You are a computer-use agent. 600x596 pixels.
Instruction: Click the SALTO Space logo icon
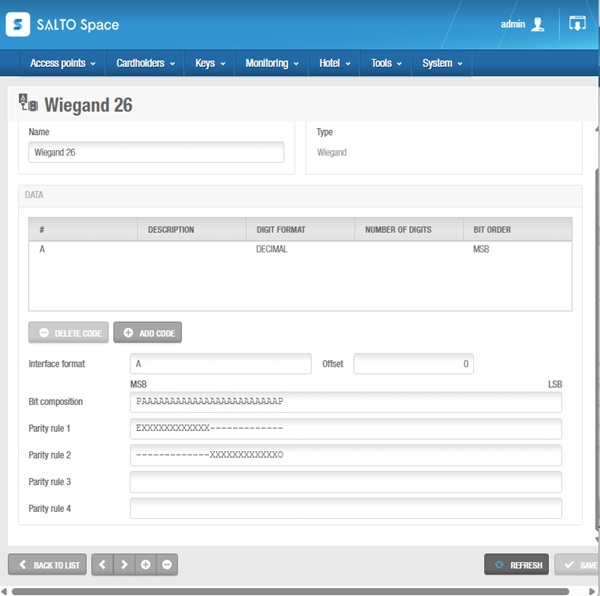click(18, 24)
